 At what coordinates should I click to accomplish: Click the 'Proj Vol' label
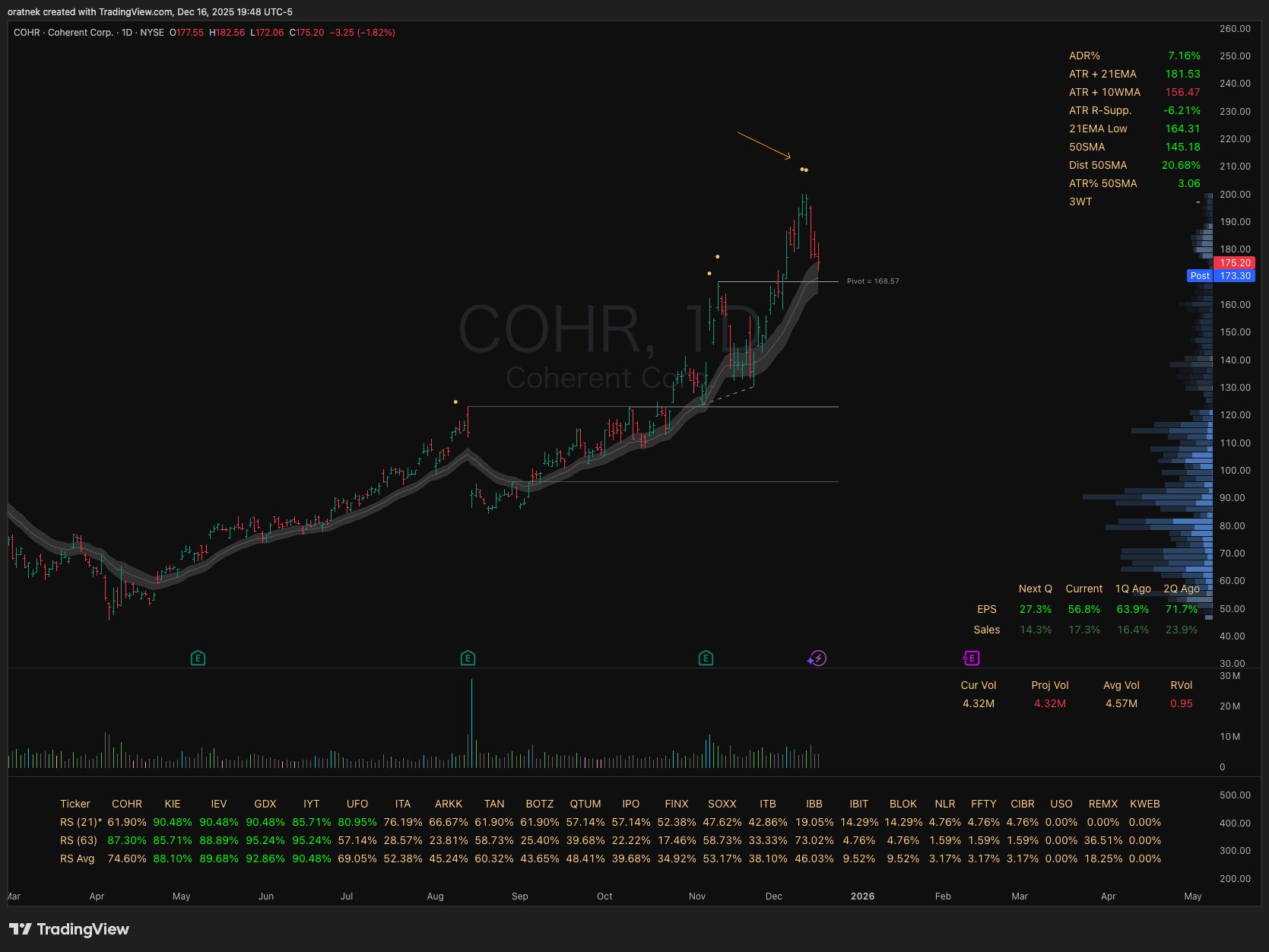click(1050, 685)
